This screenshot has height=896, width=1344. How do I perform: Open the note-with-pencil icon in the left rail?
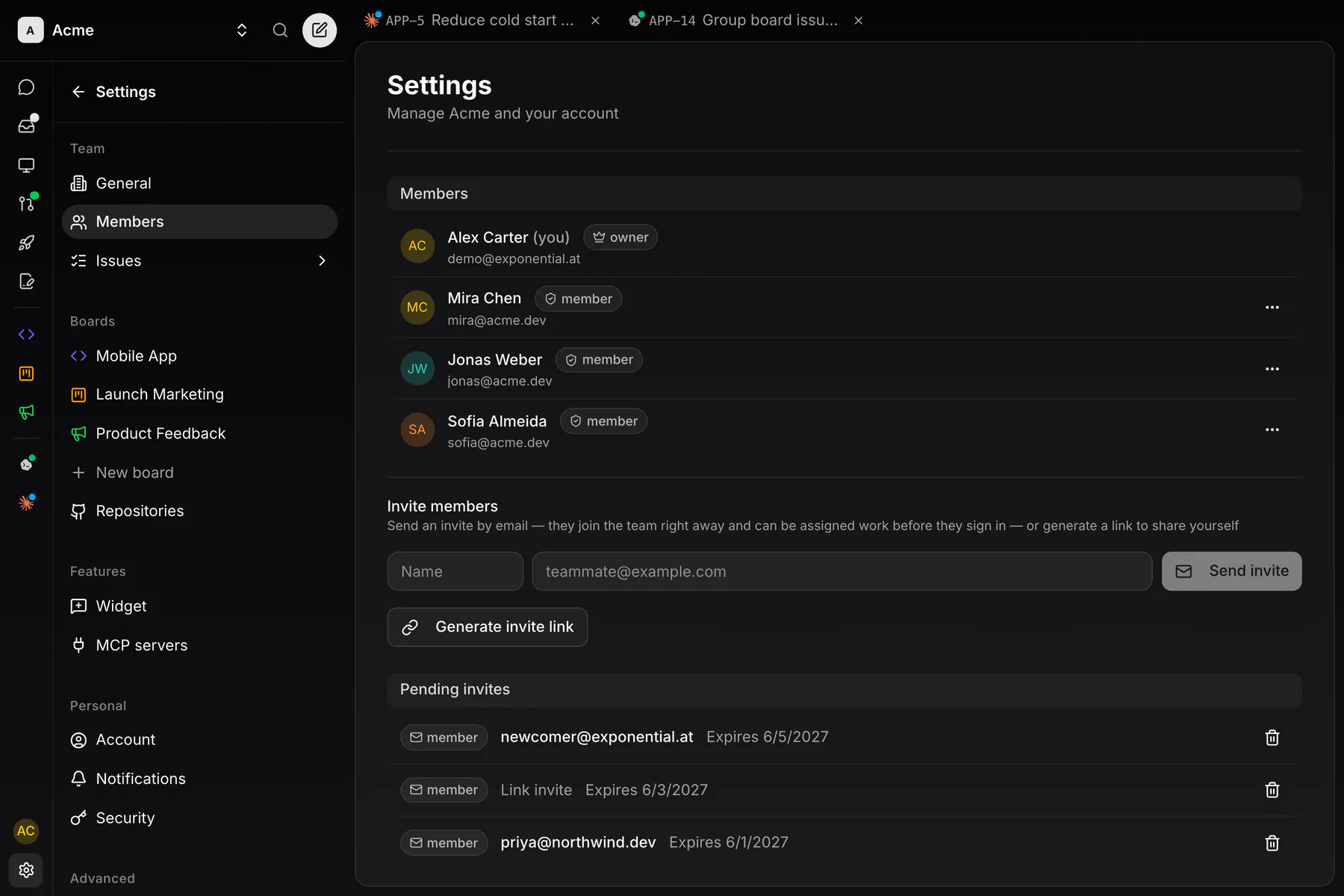tap(26, 281)
